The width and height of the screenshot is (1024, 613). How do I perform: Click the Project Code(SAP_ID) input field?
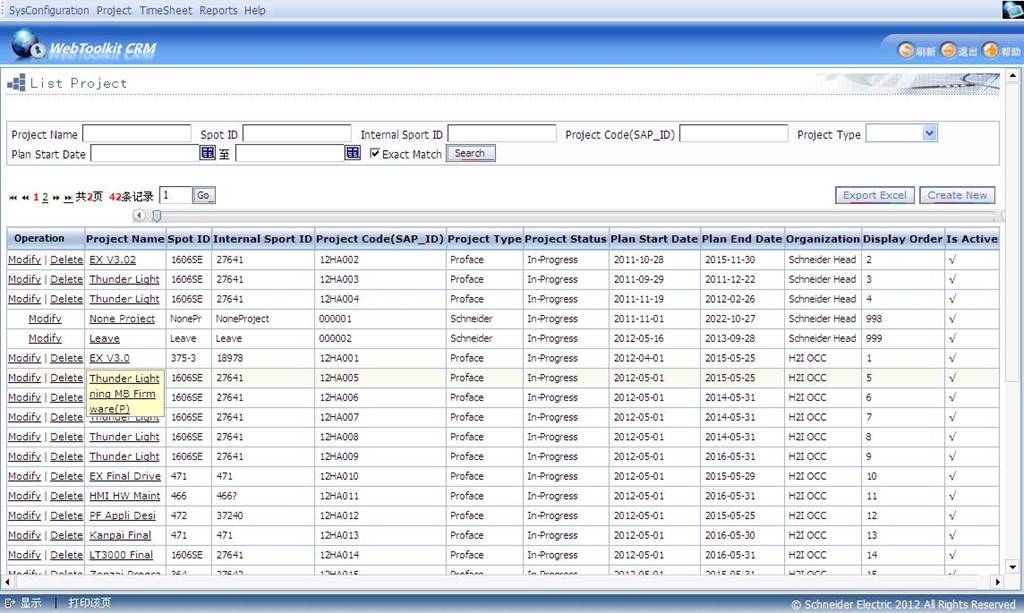pos(733,134)
